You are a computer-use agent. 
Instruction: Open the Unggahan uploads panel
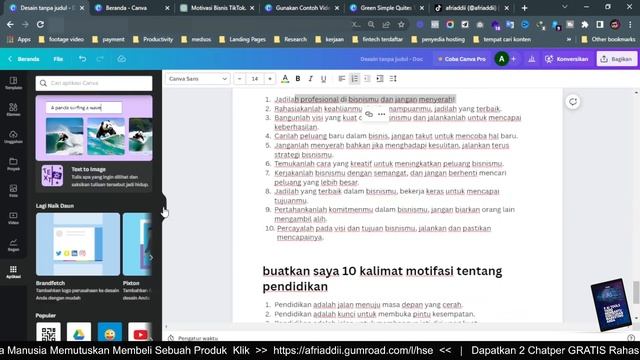(x=13, y=136)
